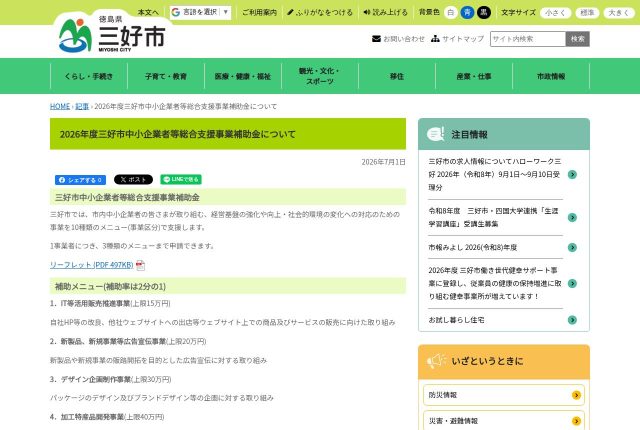The image size is (640, 430).
Task: Set text size to 小さく
Action: coord(555,13)
